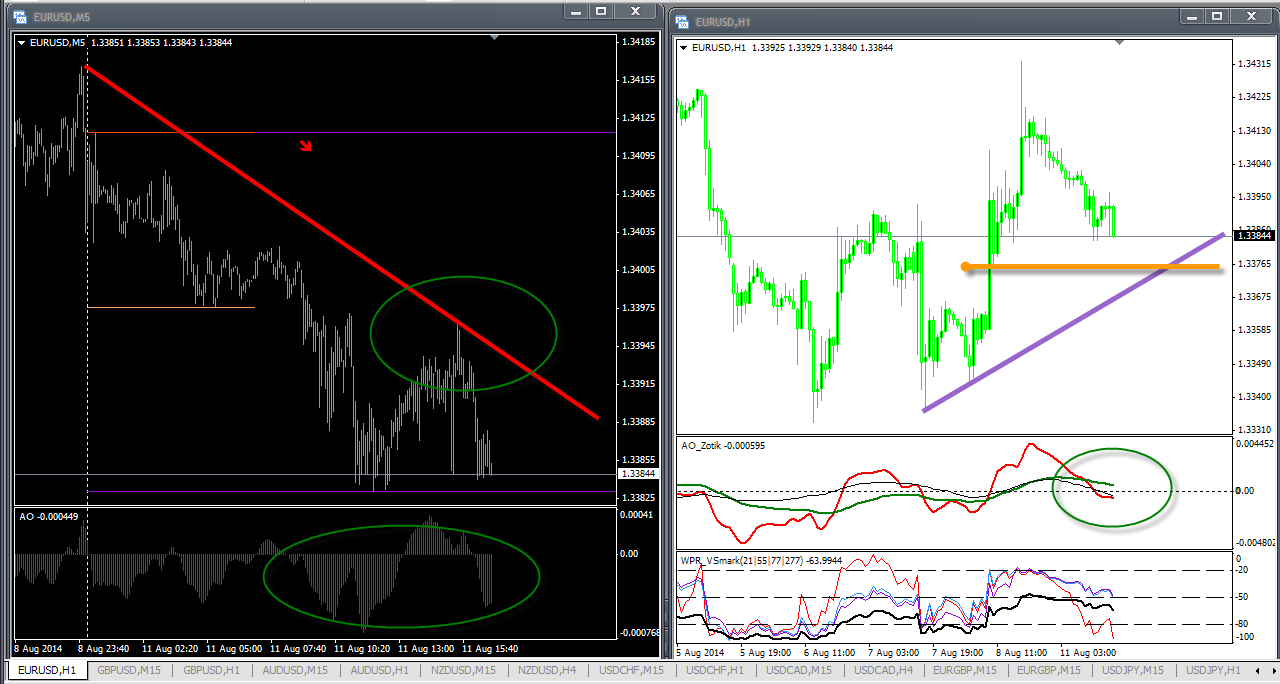Click the EURUSD,H1 window title icon
This screenshot has width=1280, height=684.
coord(682,21)
